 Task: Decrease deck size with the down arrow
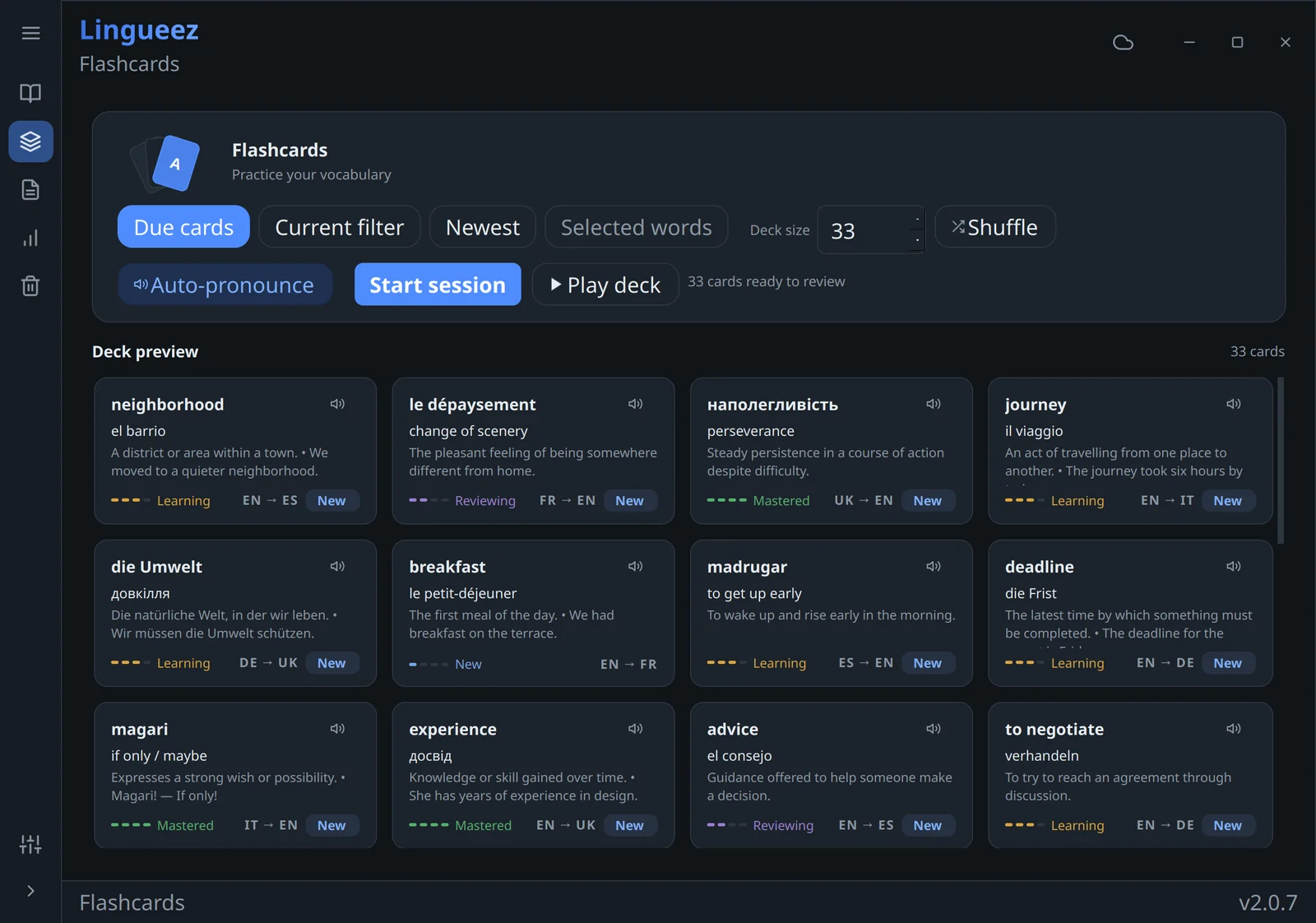(917, 240)
